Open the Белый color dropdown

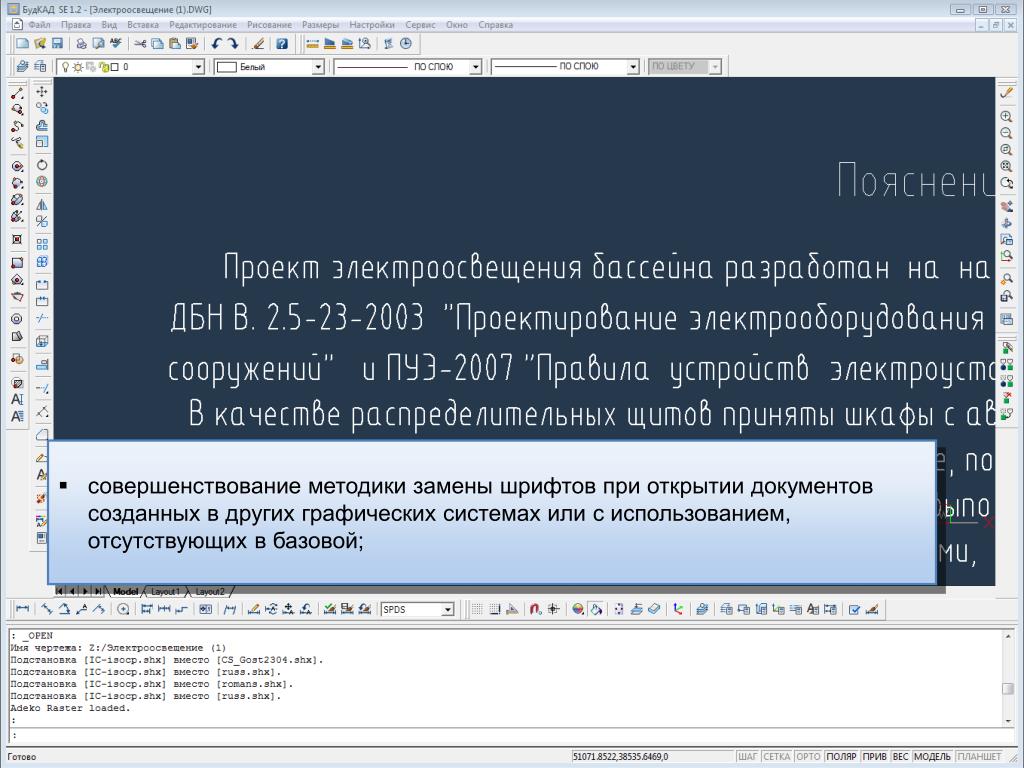click(318, 67)
